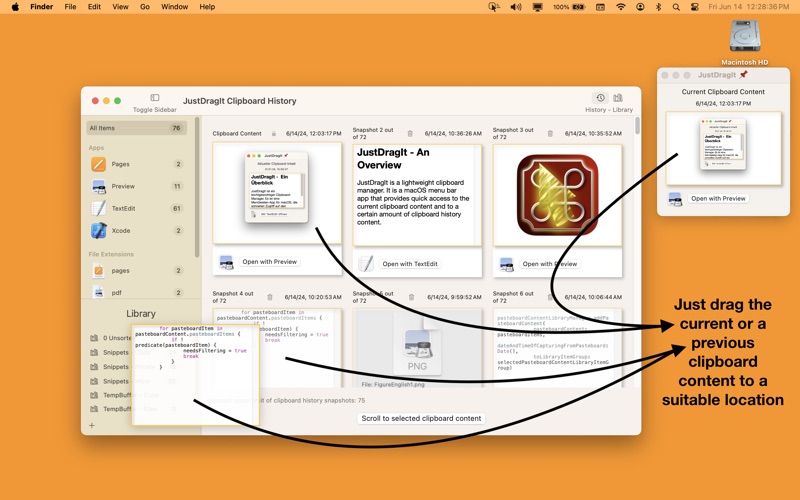Click TextEdit app icon under Snapshot 2 card
Image resolution: width=800 pixels, height=500 pixels.
366,264
